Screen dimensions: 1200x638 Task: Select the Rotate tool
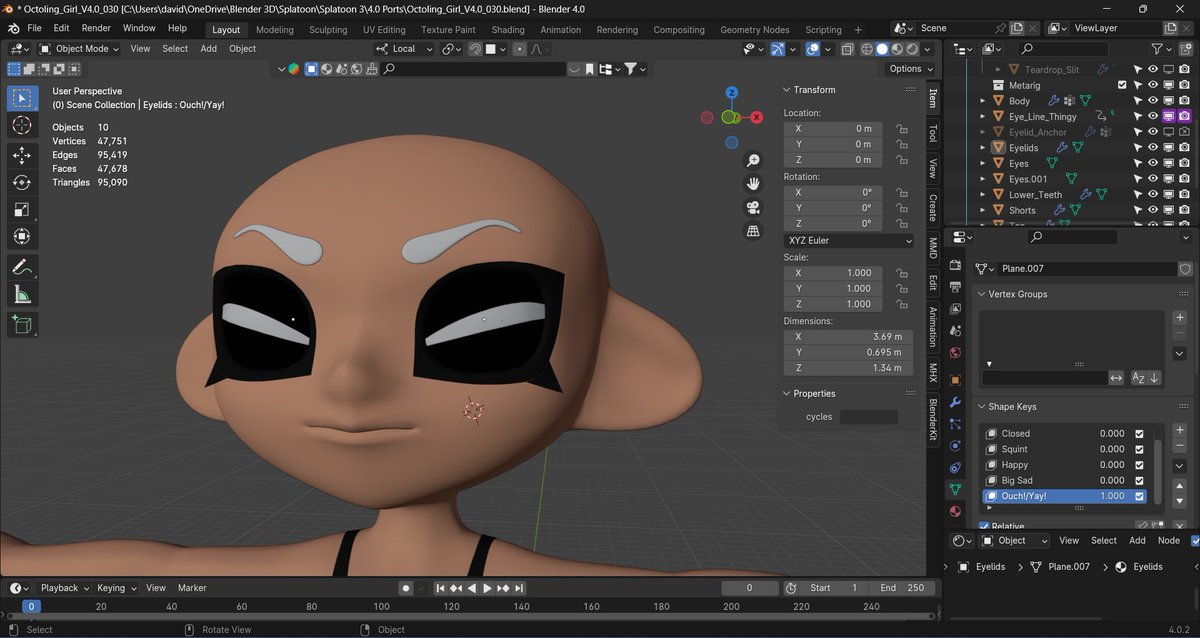click(21, 182)
